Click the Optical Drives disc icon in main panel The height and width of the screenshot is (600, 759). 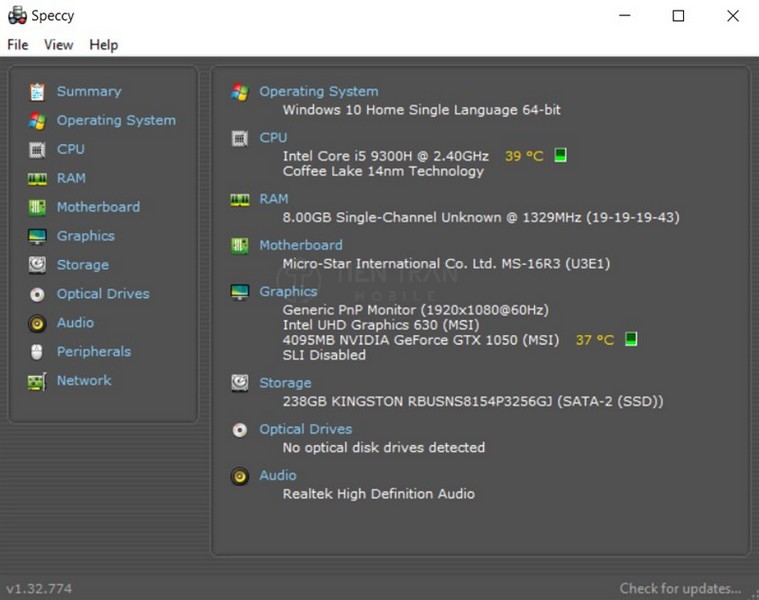click(240, 430)
